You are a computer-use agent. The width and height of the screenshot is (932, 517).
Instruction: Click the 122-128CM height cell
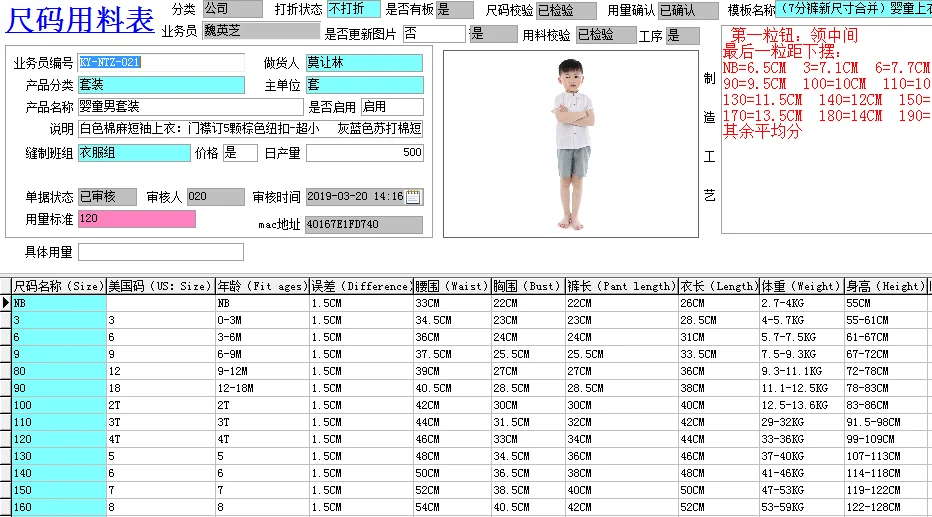(886, 507)
